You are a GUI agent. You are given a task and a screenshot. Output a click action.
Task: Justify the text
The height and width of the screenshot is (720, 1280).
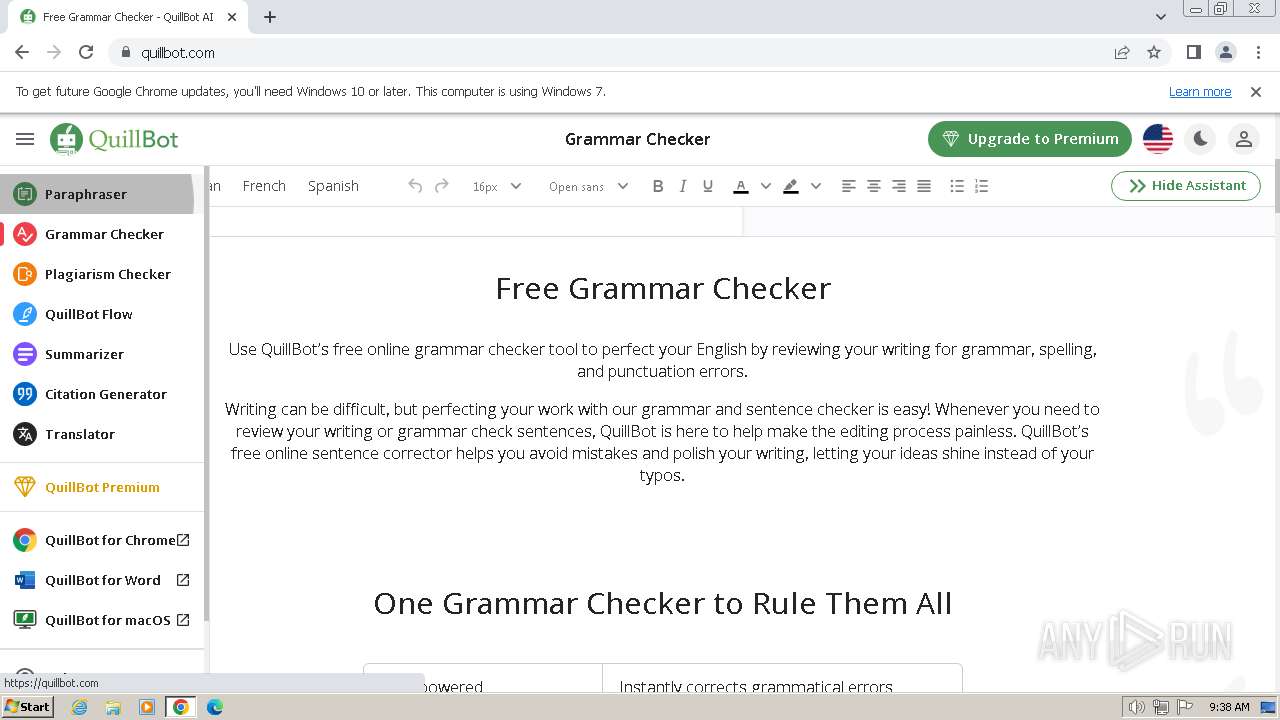(x=924, y=186)
